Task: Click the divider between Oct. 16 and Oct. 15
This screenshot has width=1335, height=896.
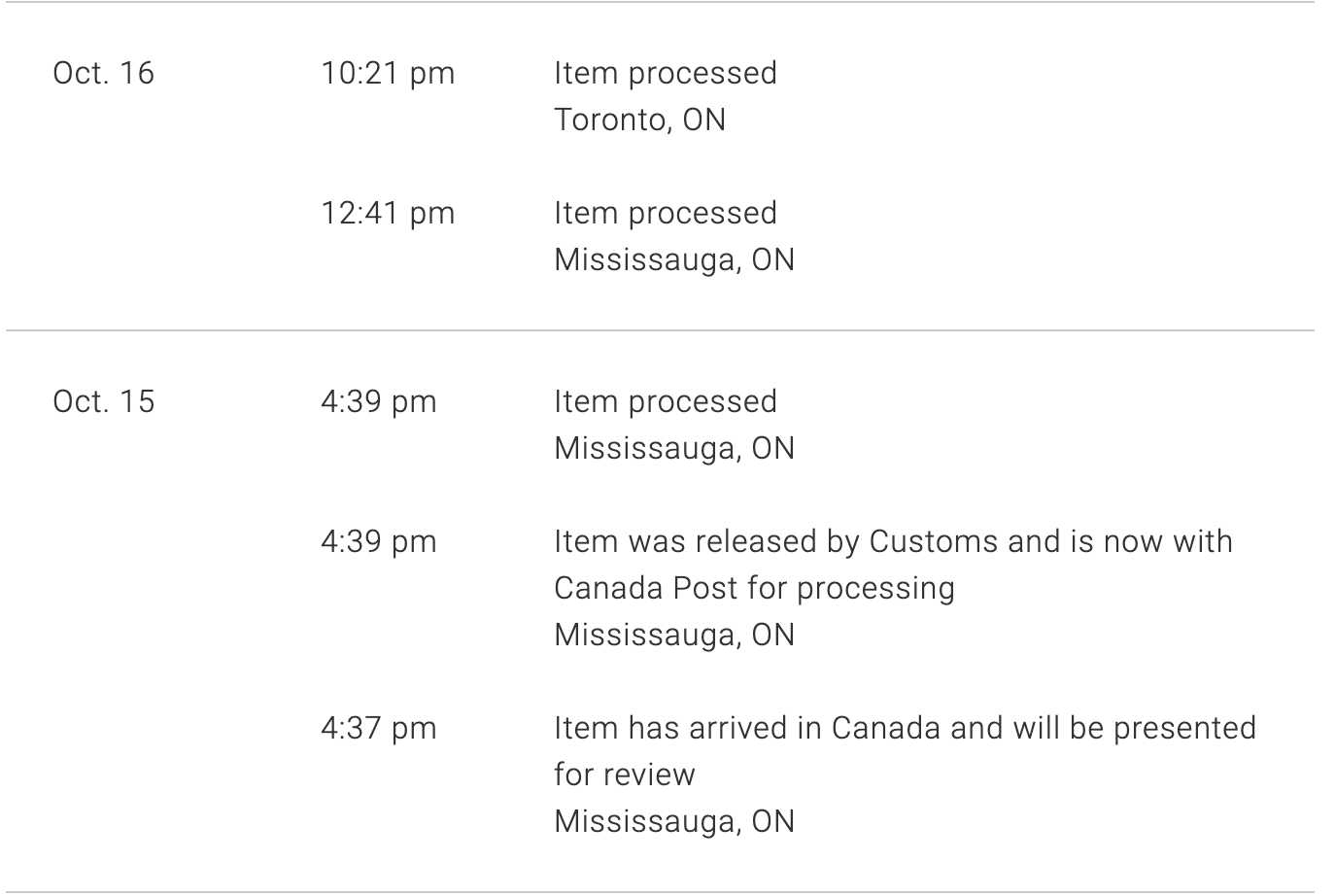Action: 661,331
